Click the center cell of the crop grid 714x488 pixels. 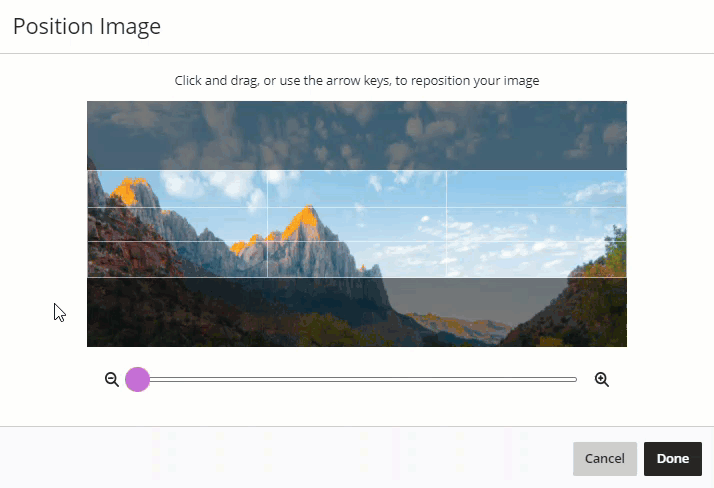tap(357, 224)
